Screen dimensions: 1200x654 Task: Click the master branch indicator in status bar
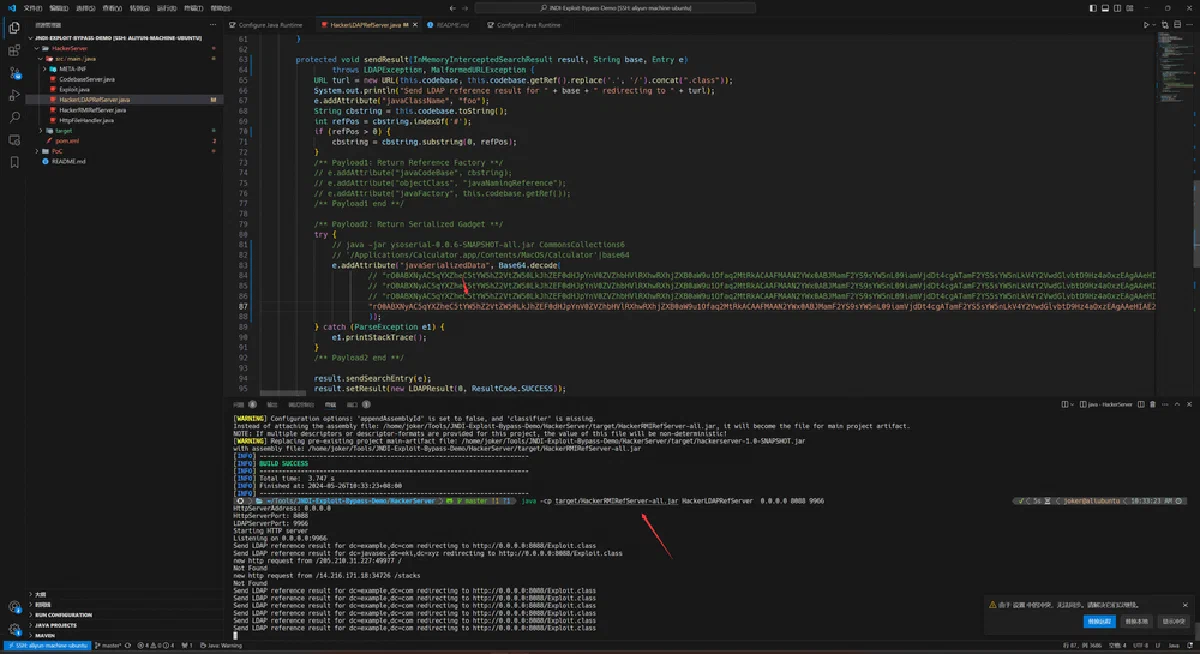pos(110,645)
